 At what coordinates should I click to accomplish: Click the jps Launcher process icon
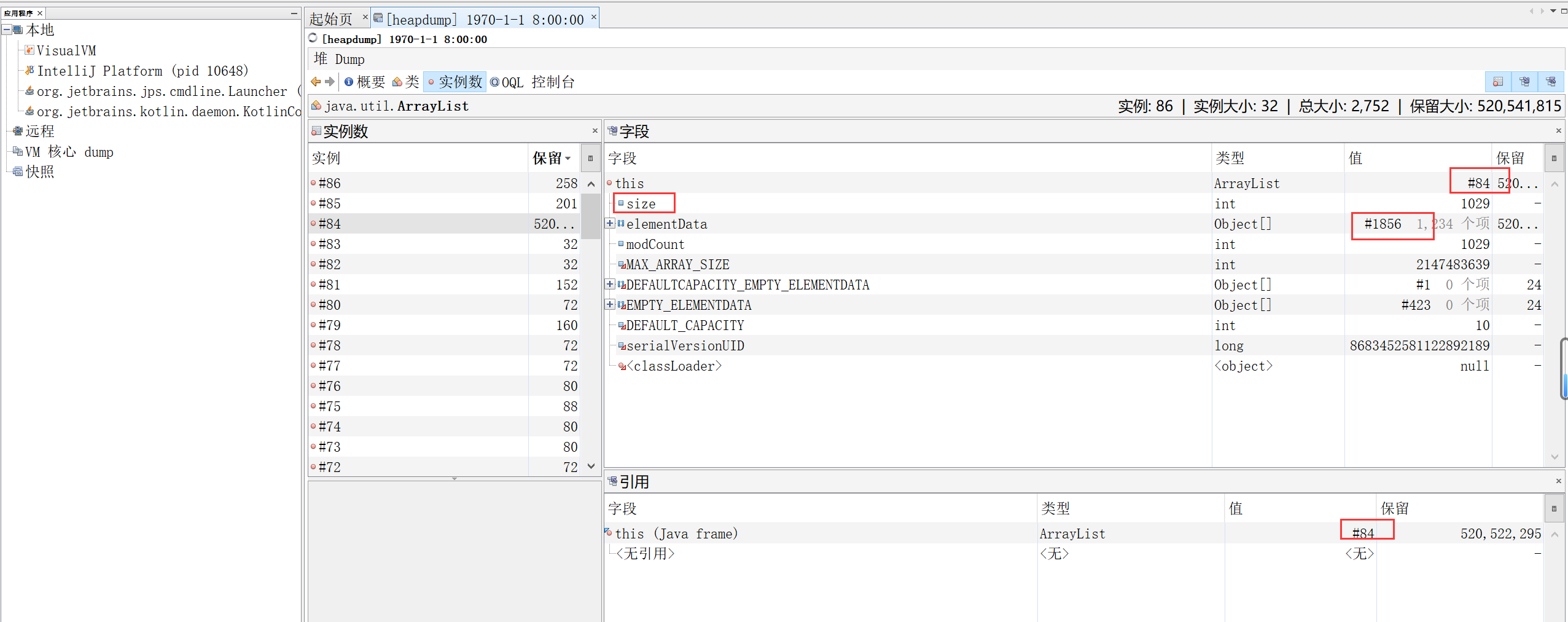[x=29, y=91]
